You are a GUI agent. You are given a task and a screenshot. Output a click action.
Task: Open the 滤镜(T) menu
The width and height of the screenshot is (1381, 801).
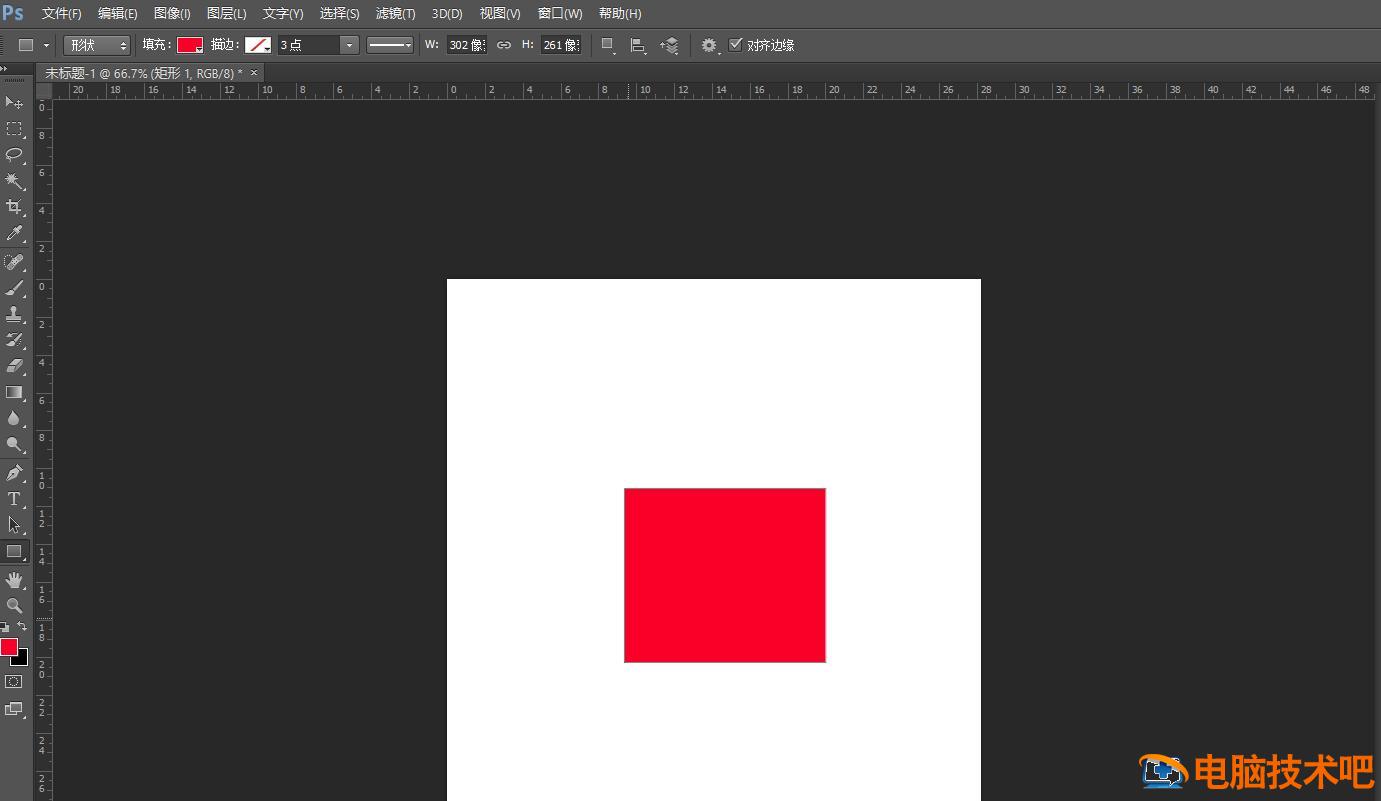pos(395,14)
